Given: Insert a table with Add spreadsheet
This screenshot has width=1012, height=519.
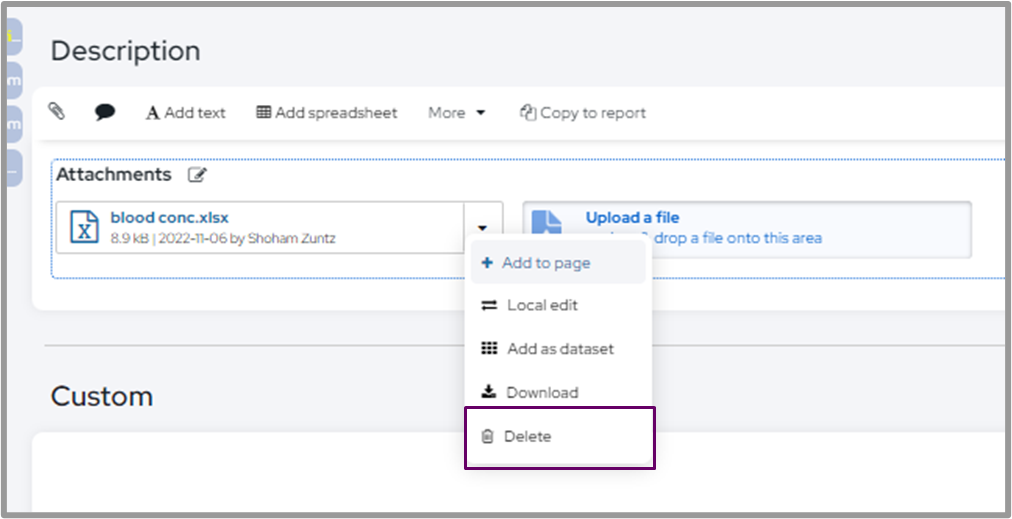Looking at the screenshot, I should pyautogui.click(x=327, y=113).
